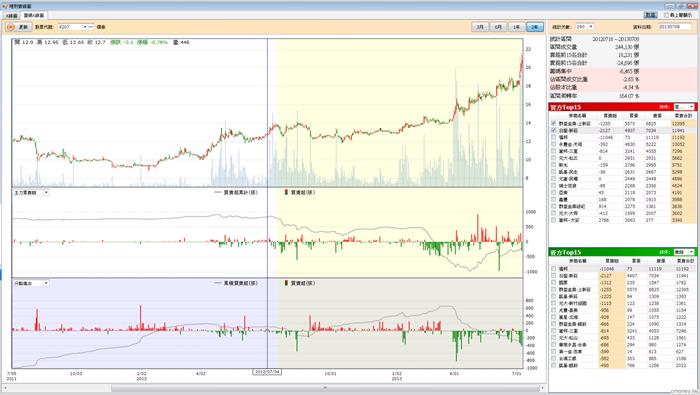Image resolution: width=700 pixels, height=395 pixels.
Task: Click the scrollbar right arrow
Action: (x=542, y=388)
